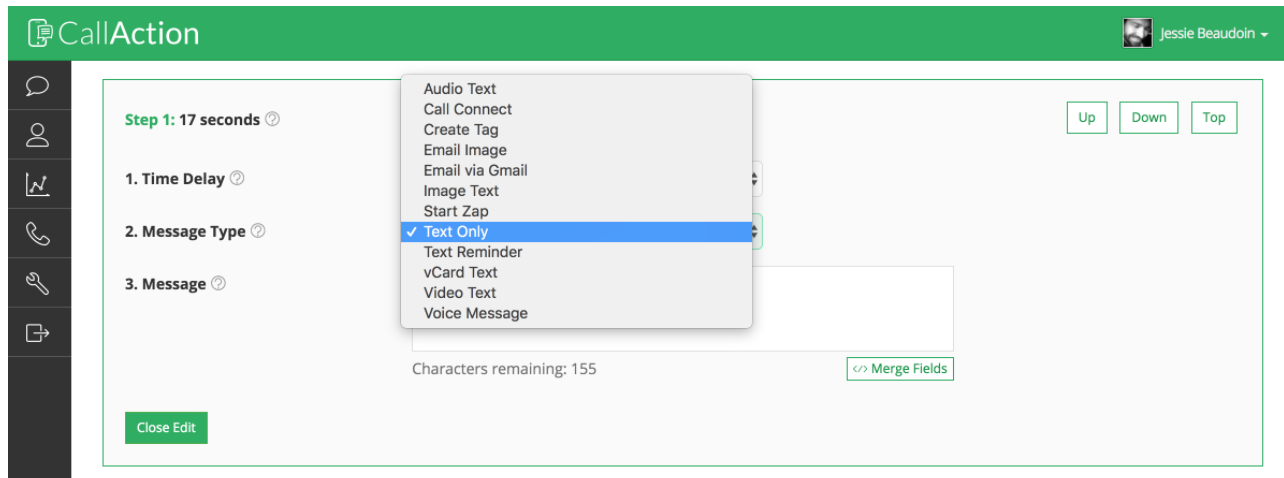Image resolution: width=1284 pixels, height=478 pixels.
Task: Choose Email Image option
Action: click(576, 150)
